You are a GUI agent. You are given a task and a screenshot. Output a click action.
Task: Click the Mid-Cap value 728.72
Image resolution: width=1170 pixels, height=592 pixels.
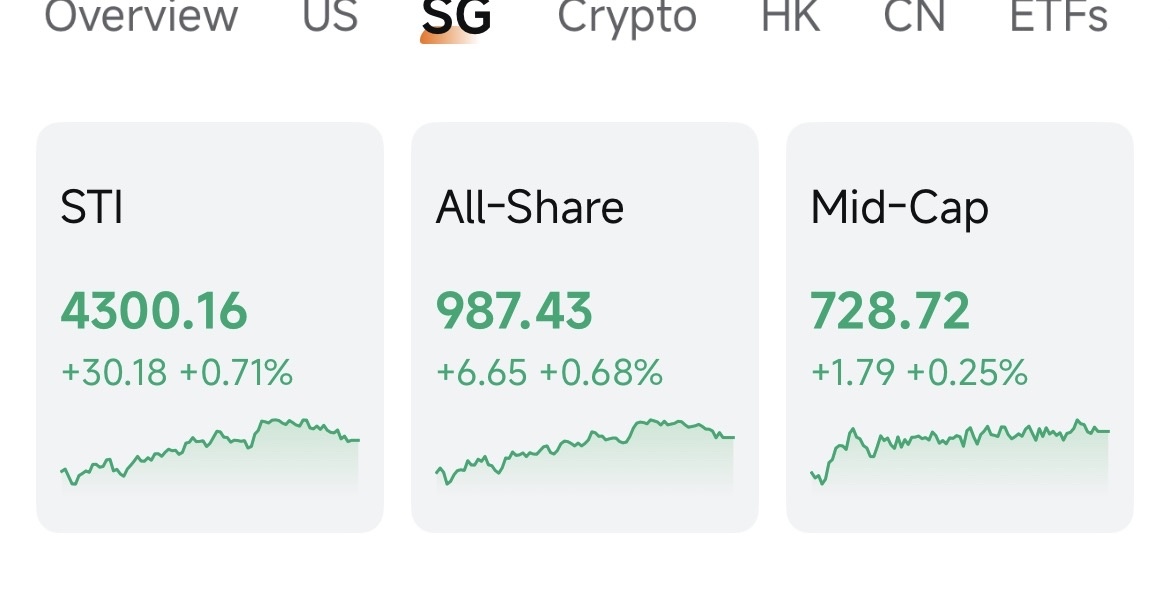pyautogui.click(x=890, y=311)
